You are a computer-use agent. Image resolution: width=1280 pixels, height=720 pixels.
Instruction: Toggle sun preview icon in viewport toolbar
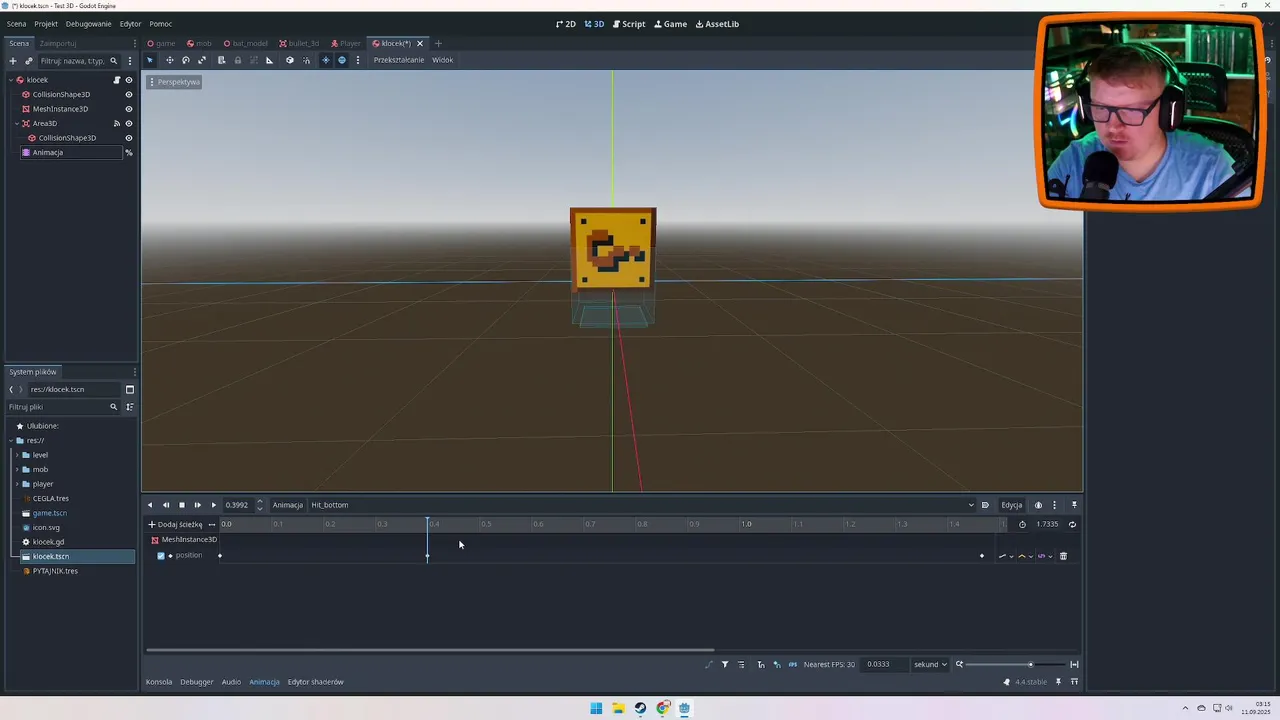point(325,60)
